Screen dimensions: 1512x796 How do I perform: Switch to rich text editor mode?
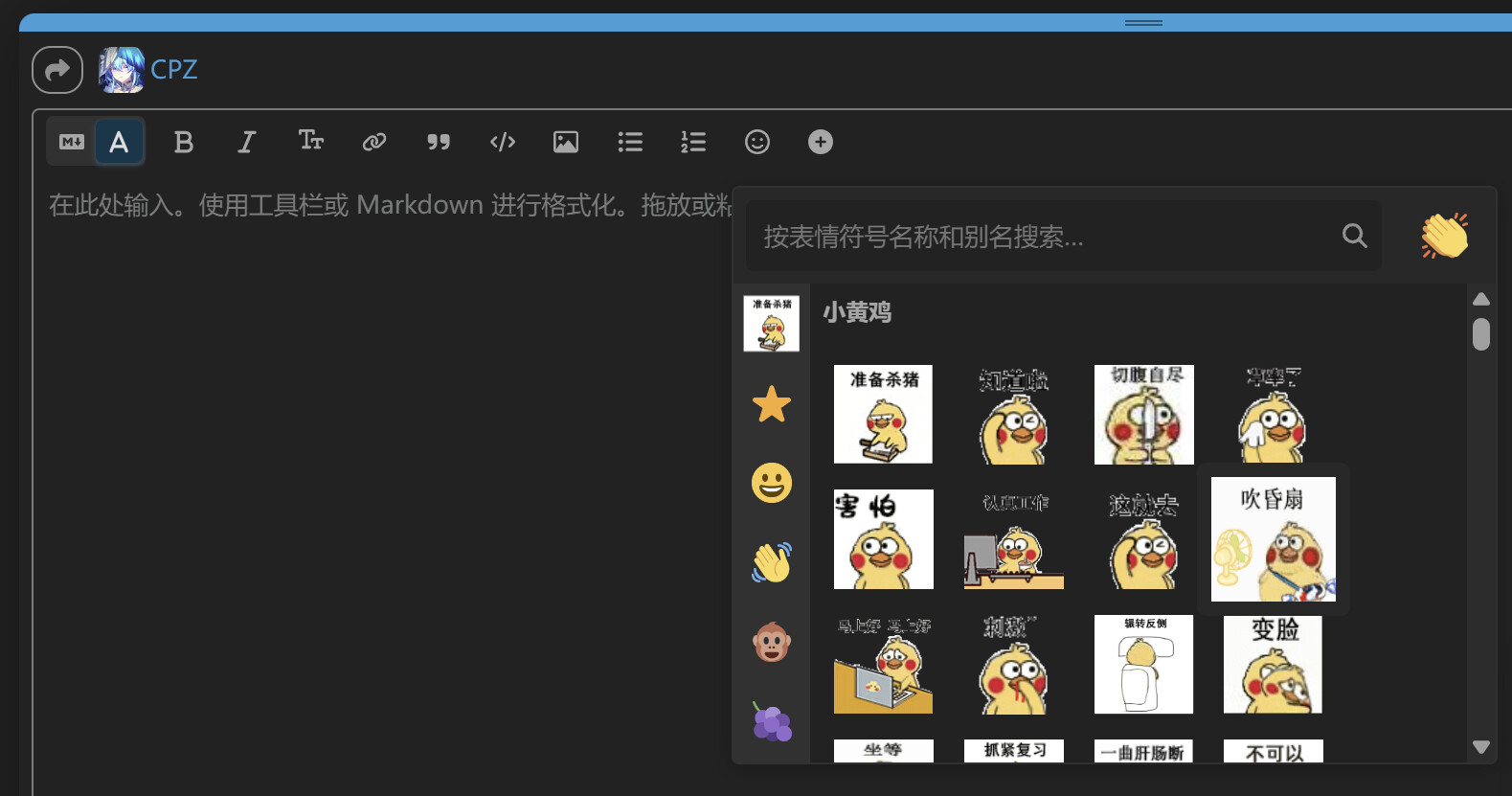tap(119, 143)
